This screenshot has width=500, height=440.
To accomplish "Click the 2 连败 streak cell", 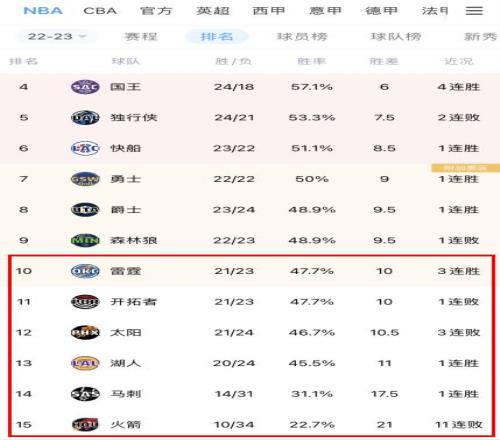I will (459, 118).
